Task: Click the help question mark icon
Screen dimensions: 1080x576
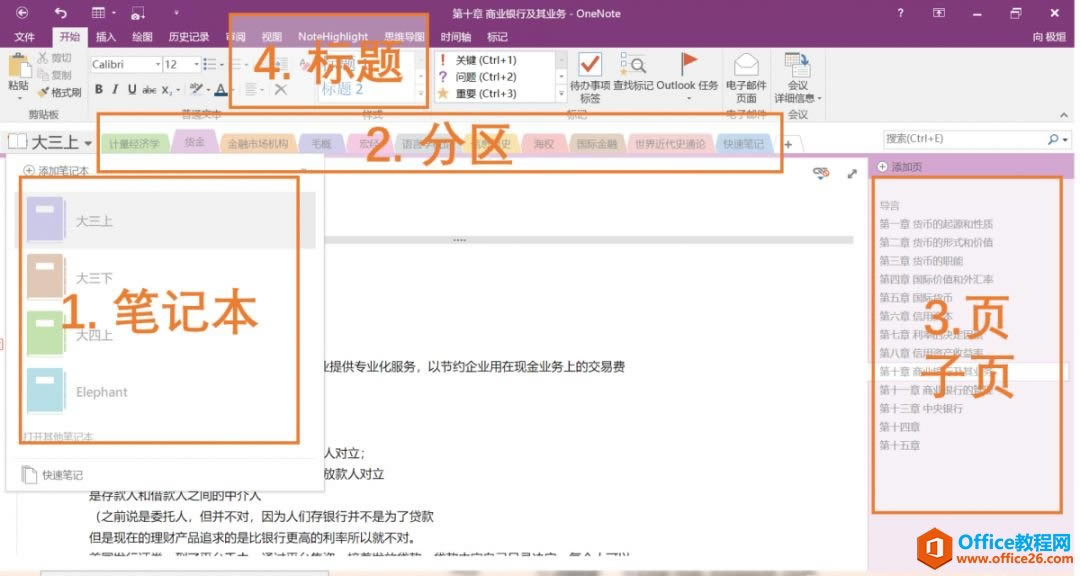Action: 900,13
